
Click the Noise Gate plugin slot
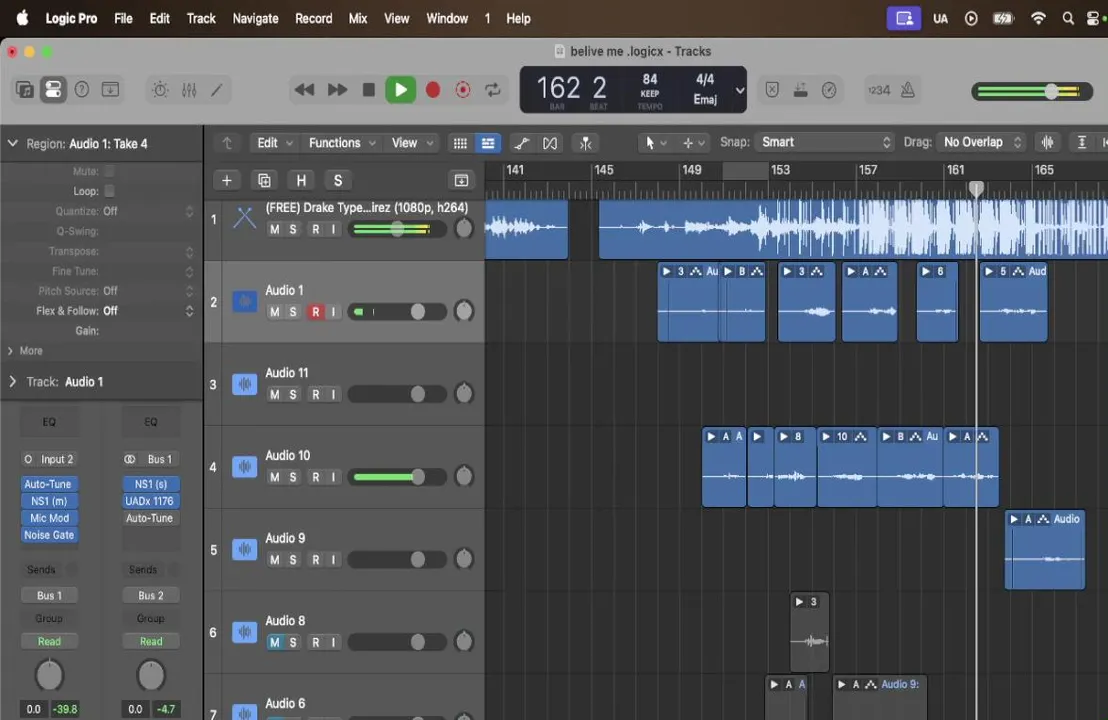pos(49,535)
